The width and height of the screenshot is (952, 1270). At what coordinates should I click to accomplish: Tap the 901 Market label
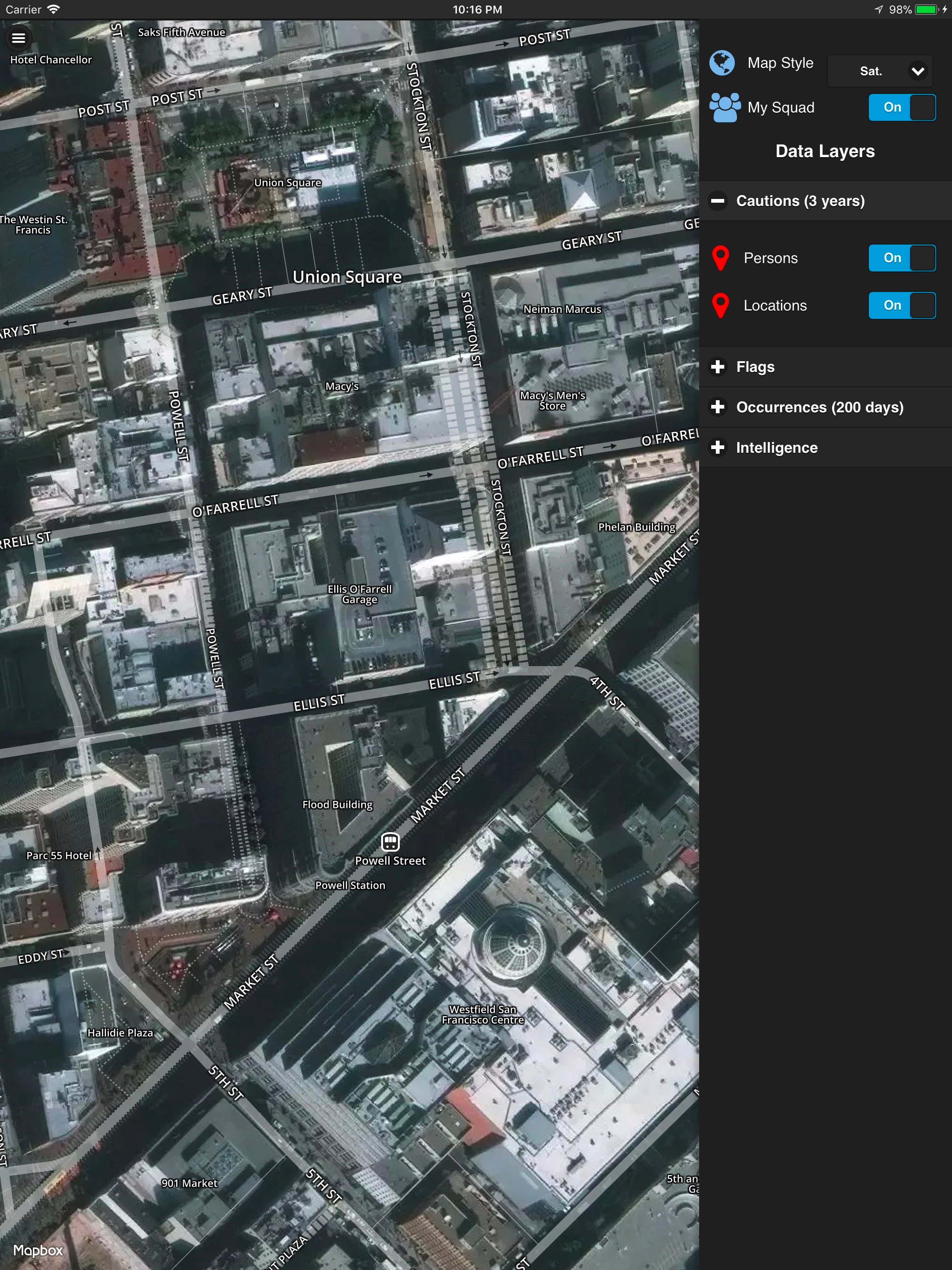(190, 1184)
